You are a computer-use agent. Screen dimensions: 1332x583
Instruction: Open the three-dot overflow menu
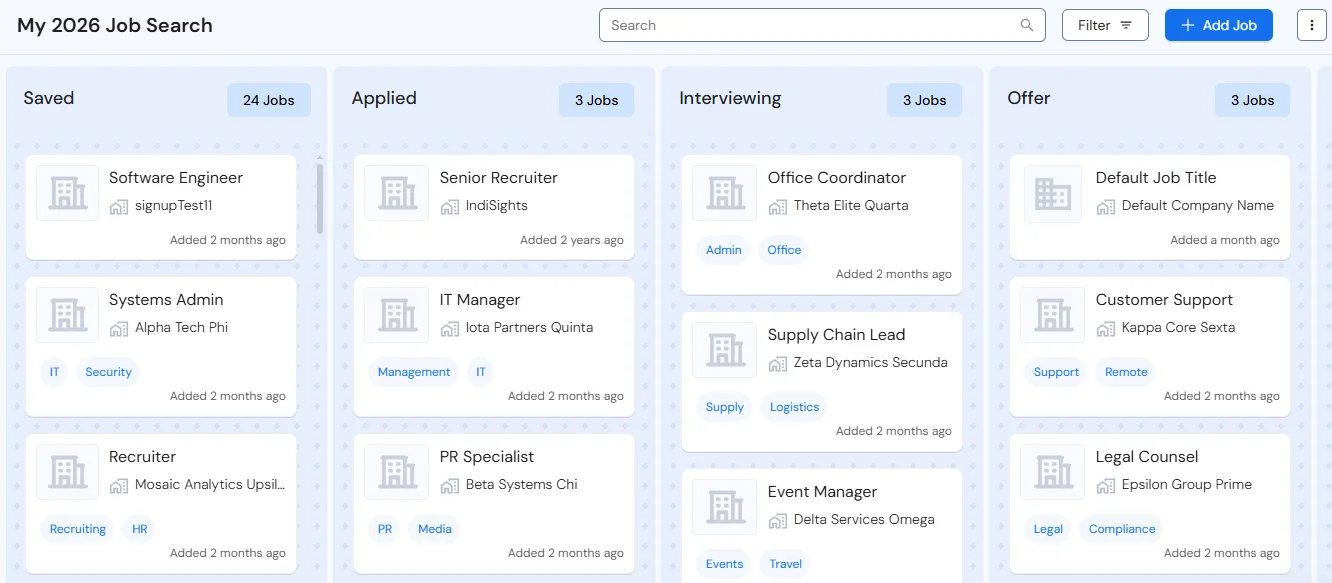[1311, 24]
